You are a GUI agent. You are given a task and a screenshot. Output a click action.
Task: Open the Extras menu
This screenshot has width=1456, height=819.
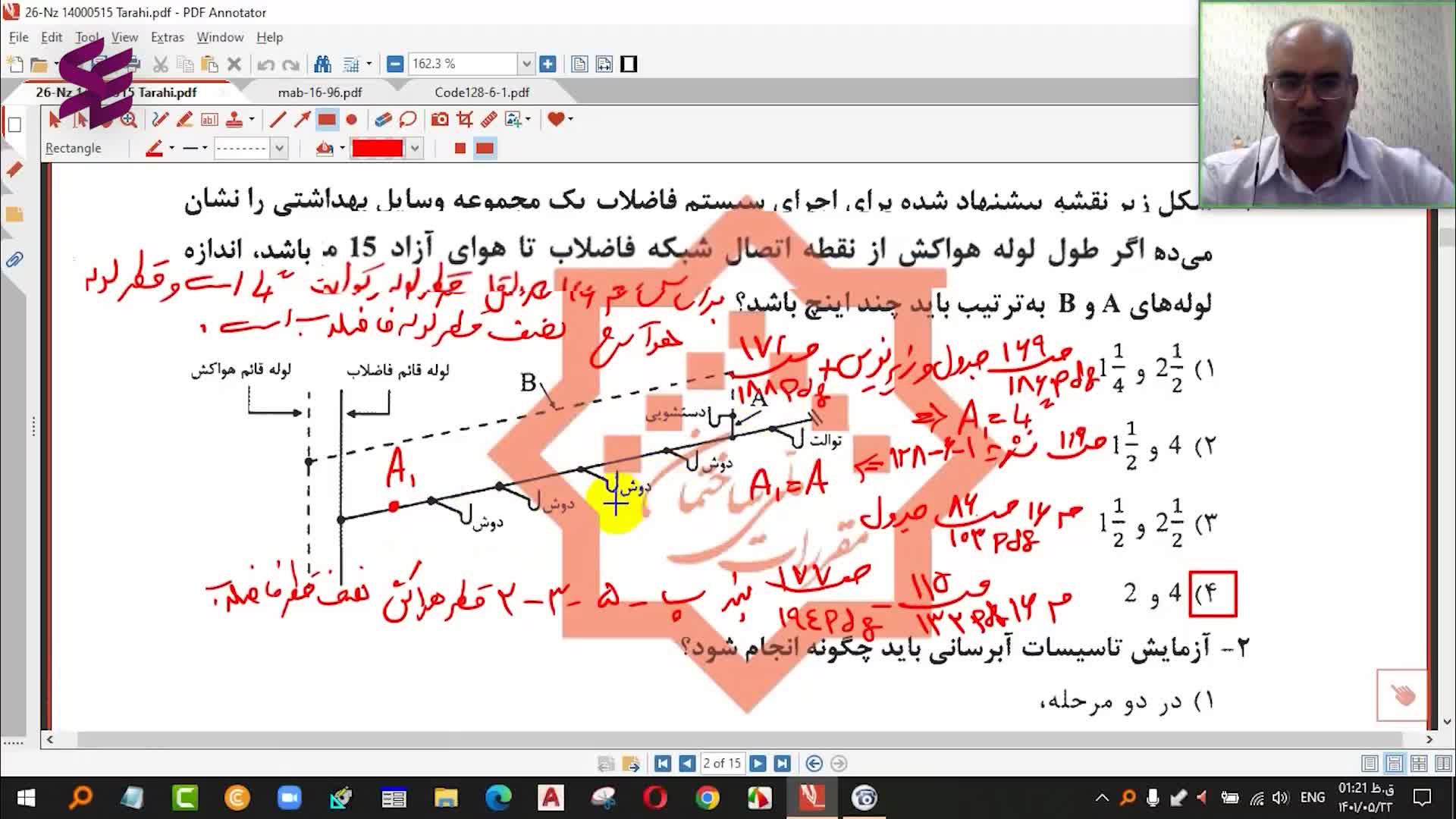[167, 37]
